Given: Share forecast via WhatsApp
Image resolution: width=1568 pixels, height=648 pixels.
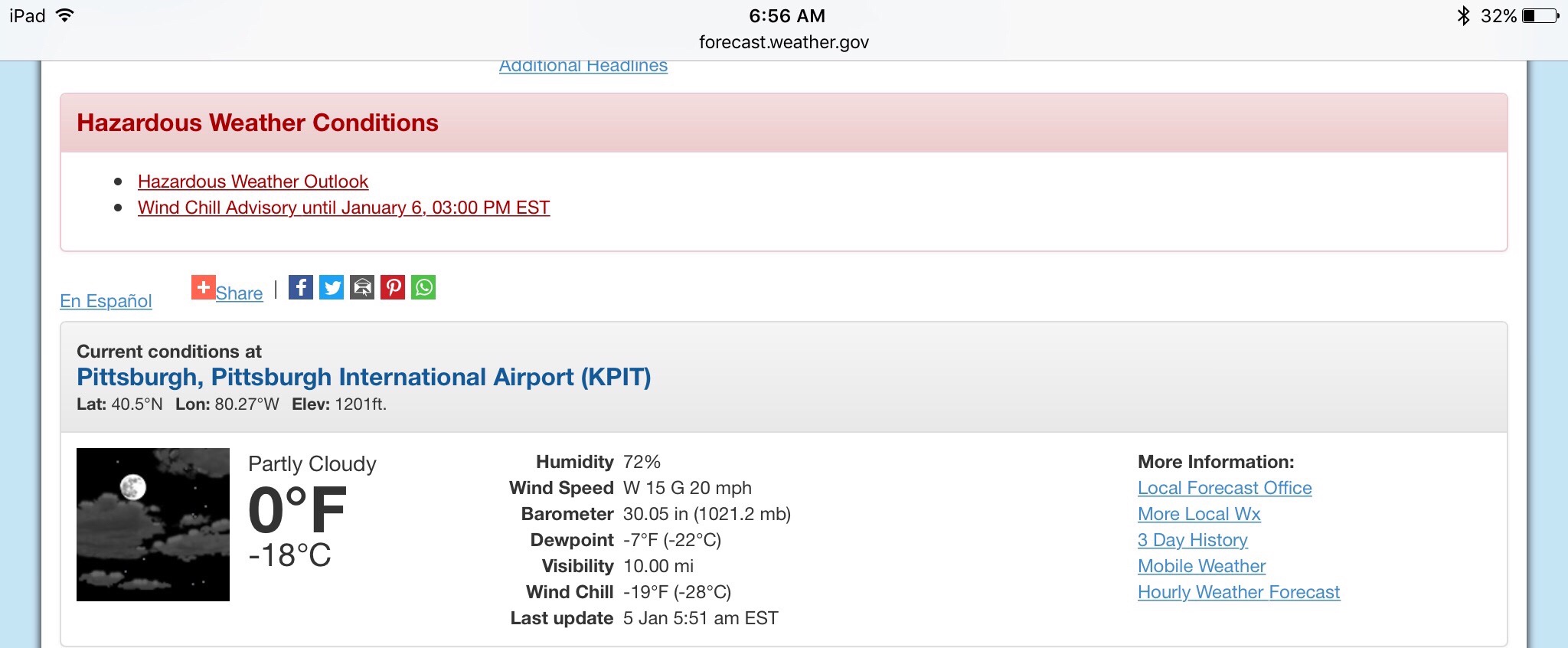Looking at the screenshot, I should 423,287.
